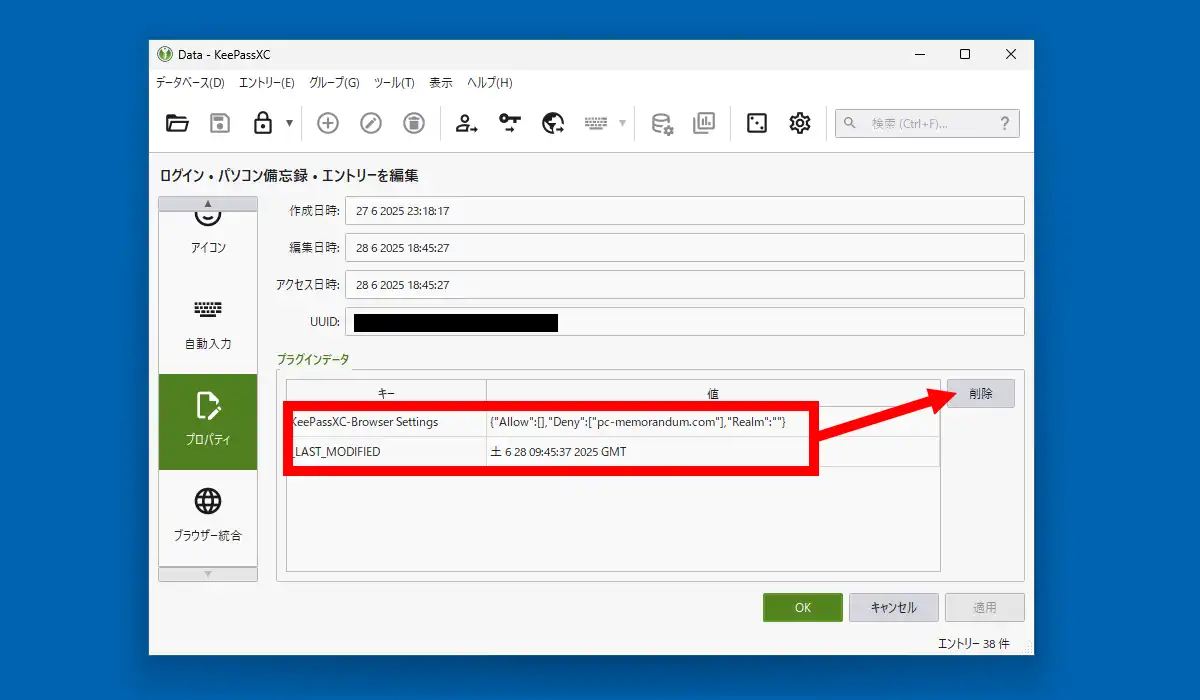Focus the 検索 search field

pos(927,123)
